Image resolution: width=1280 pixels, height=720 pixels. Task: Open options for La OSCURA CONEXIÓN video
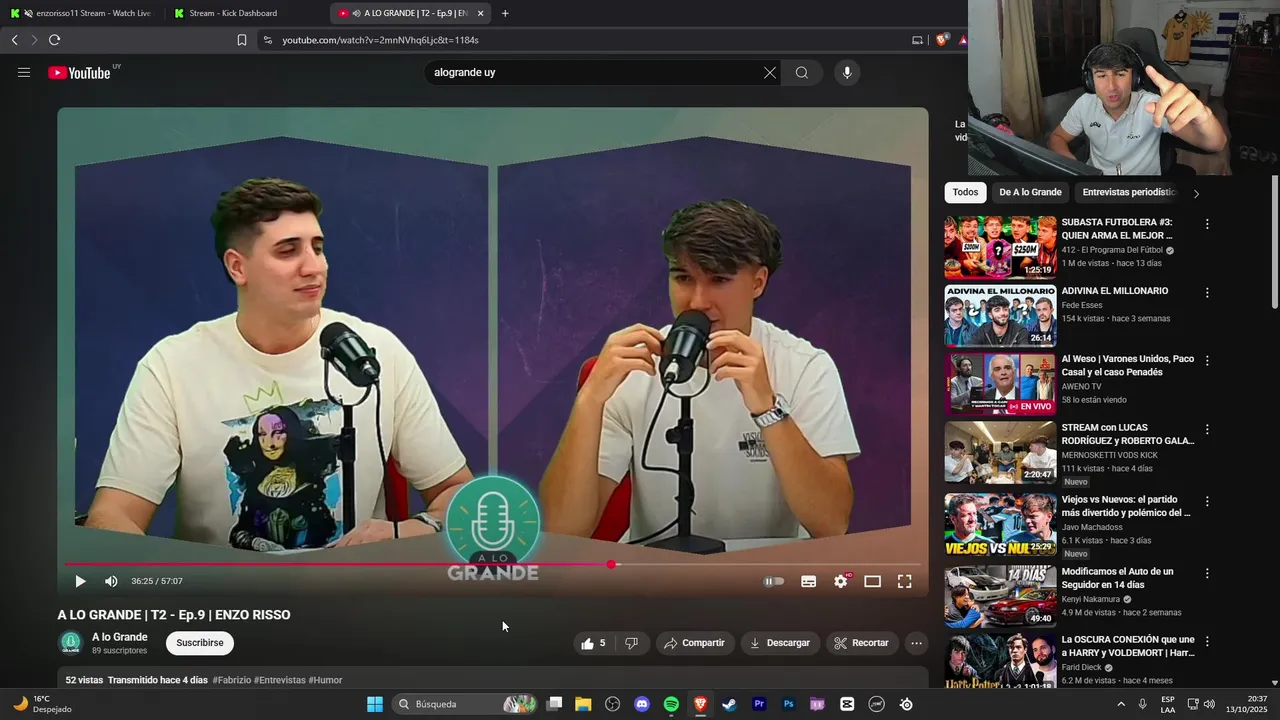pyautogui.click(x=1207, y=641)
